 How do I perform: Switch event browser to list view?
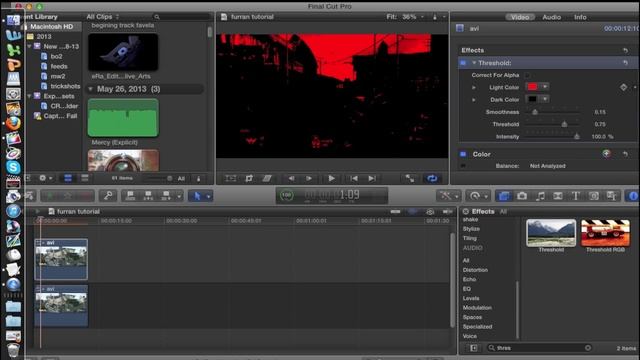pos(85,178)
